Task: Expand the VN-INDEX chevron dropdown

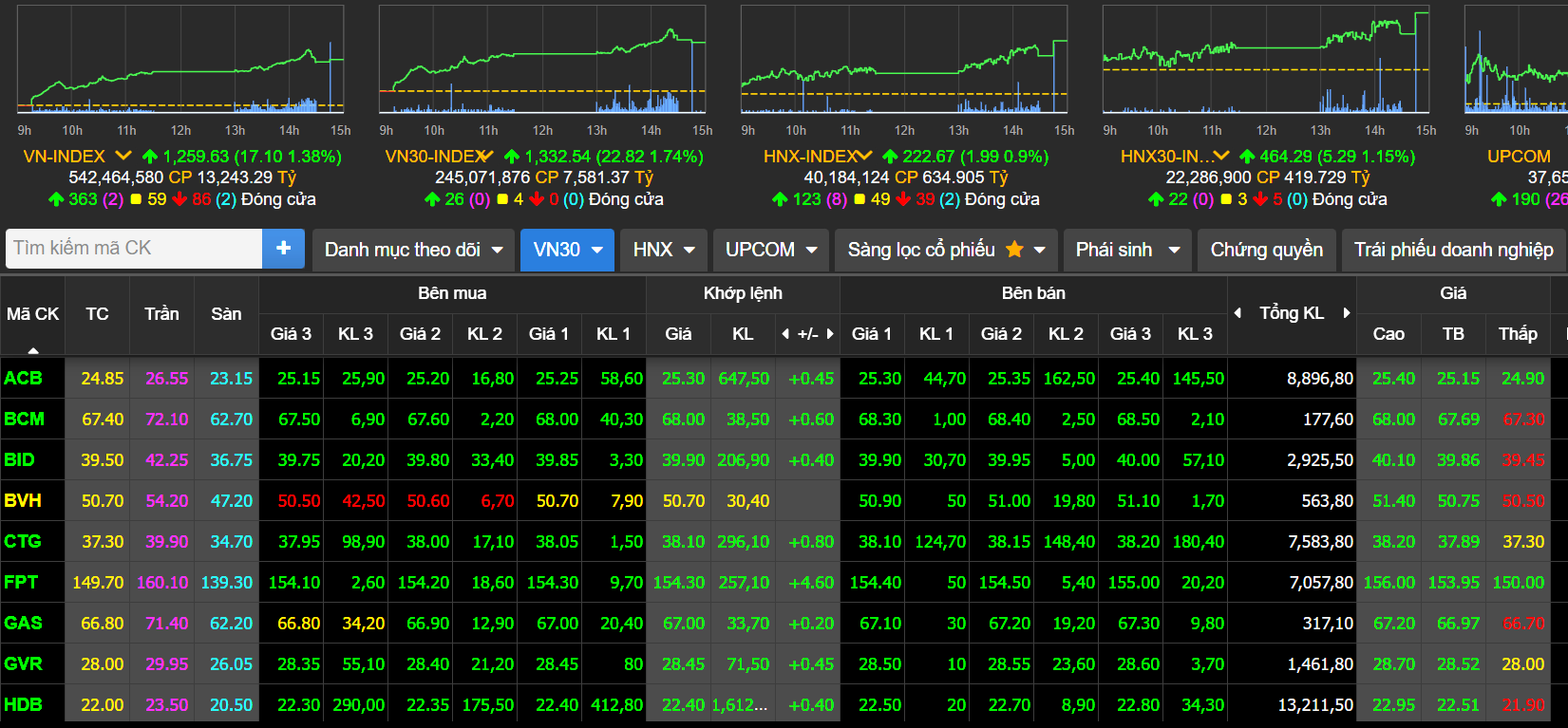Action: tap(123, 156)
